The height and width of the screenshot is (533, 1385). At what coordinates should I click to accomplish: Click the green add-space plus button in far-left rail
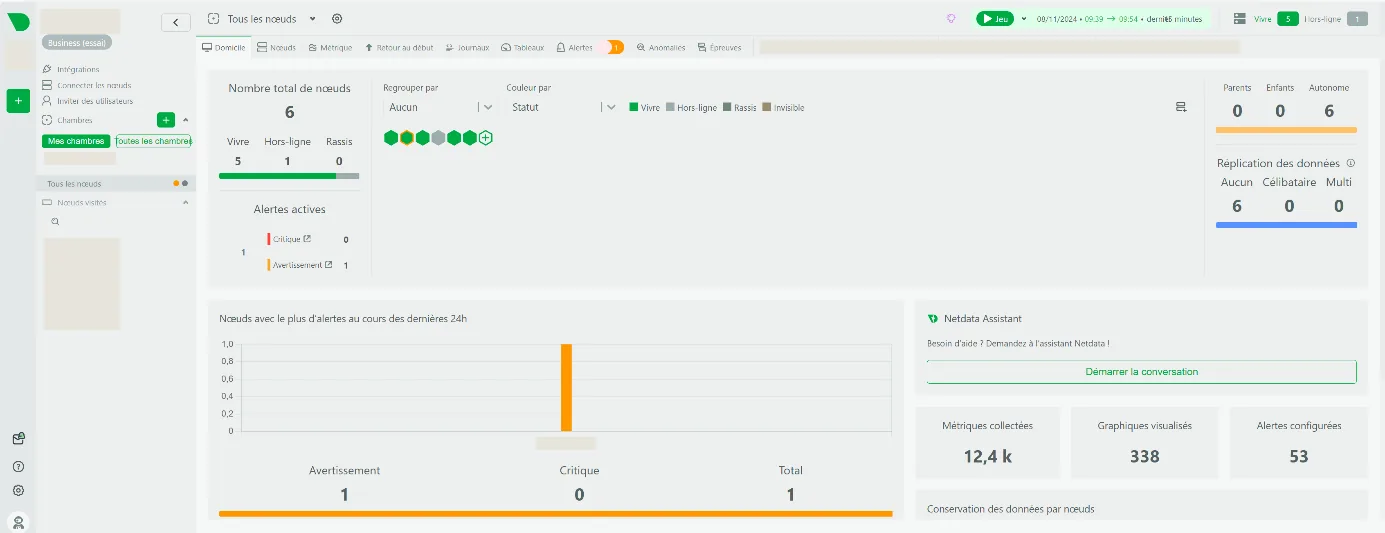(x=18, y=101)
